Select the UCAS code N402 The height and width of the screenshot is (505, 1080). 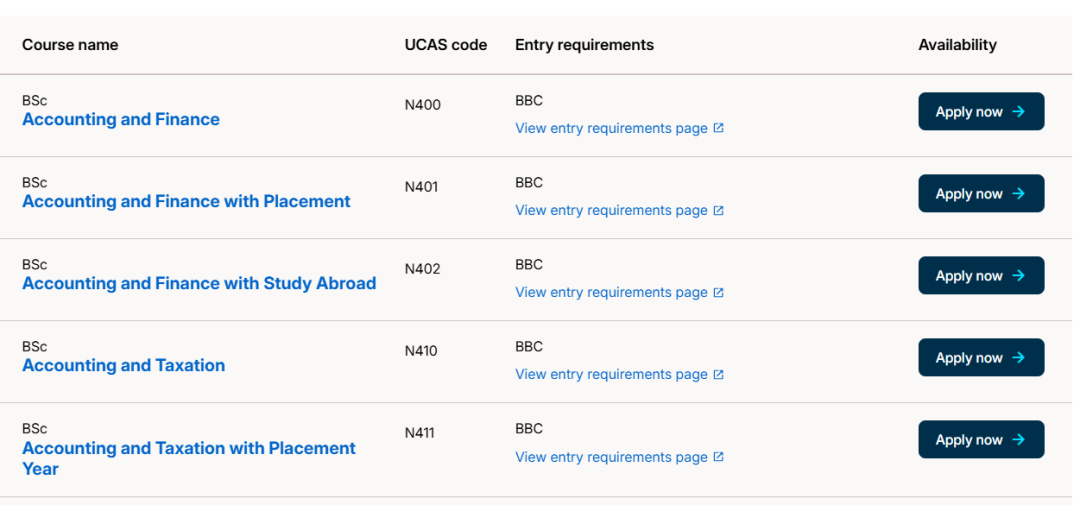point(423,269)
